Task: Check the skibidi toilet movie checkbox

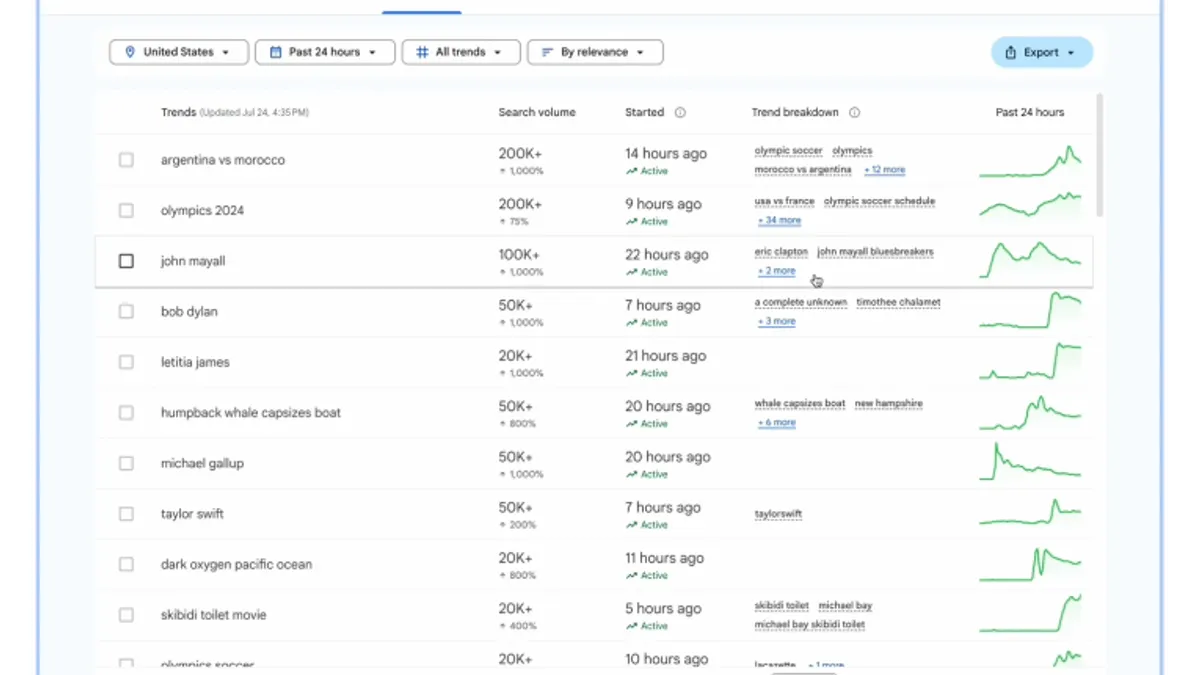Action: tap(126, 614)
